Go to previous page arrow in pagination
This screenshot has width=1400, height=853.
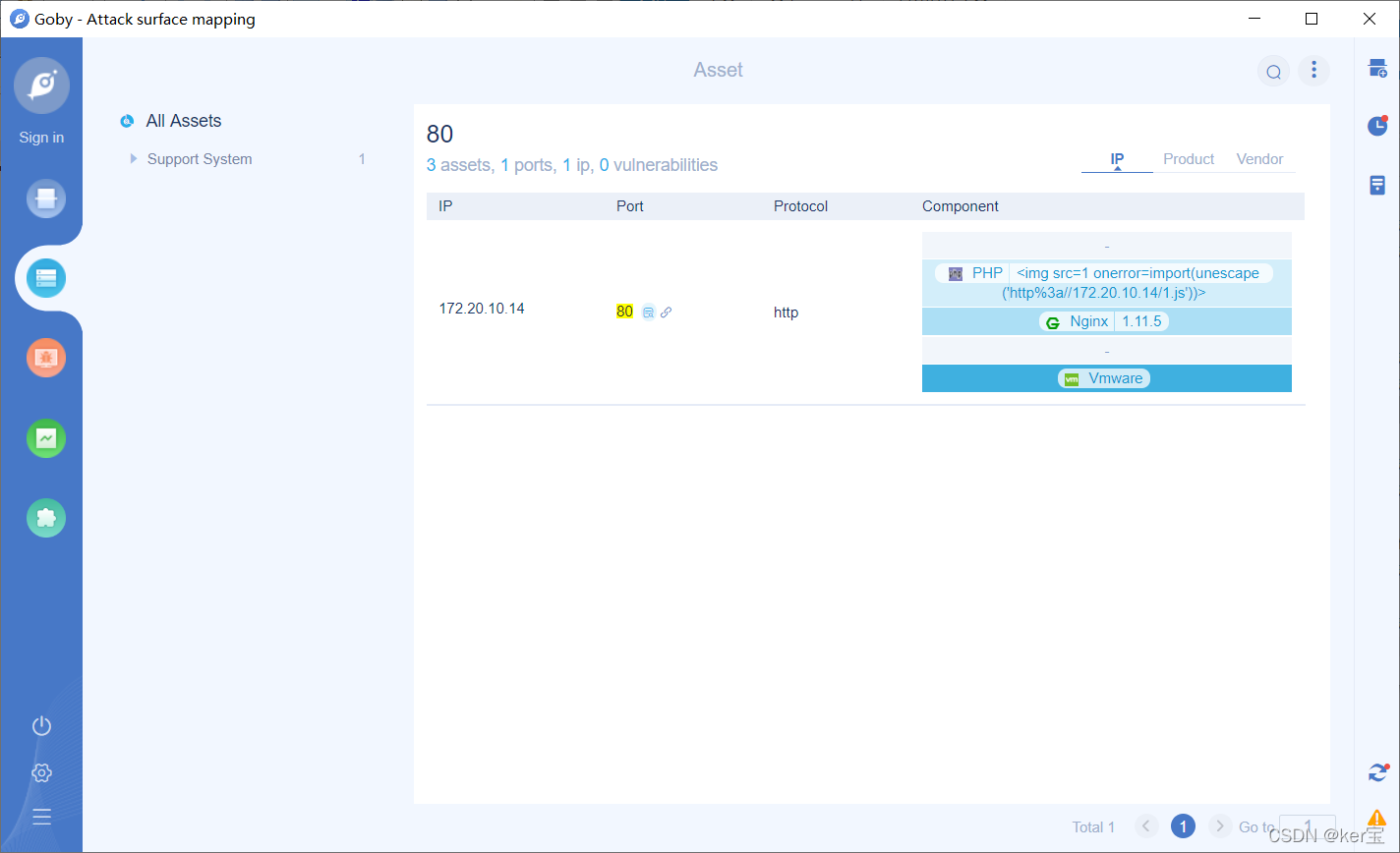tap(1146, 826)
